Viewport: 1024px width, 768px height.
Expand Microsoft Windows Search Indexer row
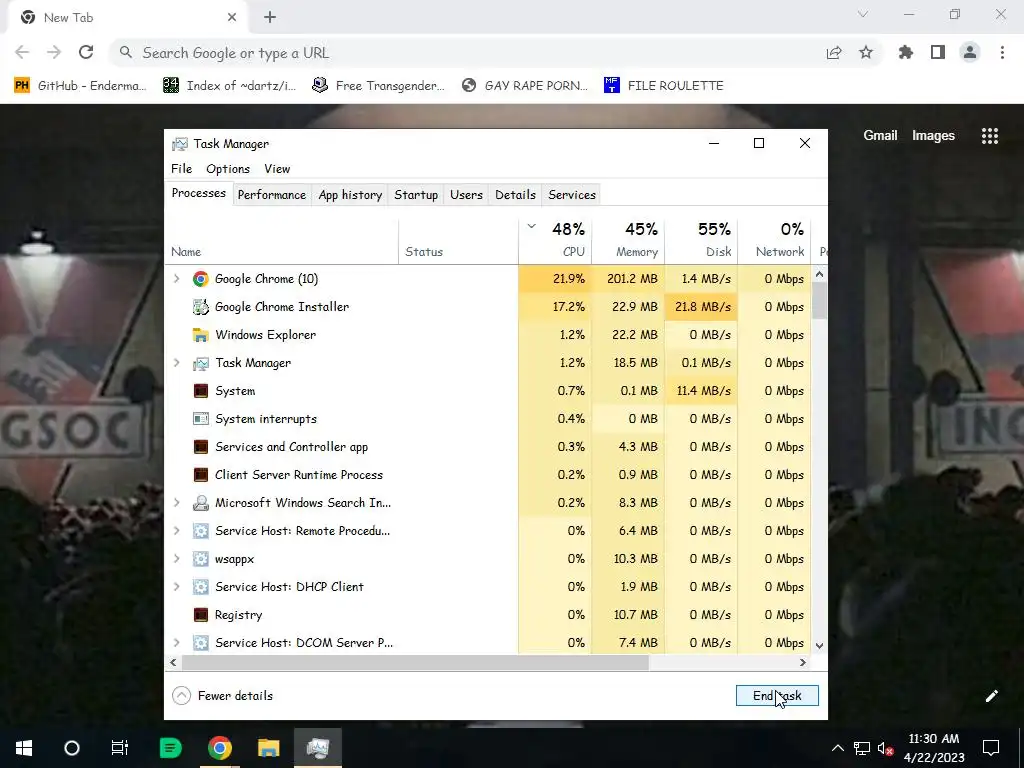[176, 503]
